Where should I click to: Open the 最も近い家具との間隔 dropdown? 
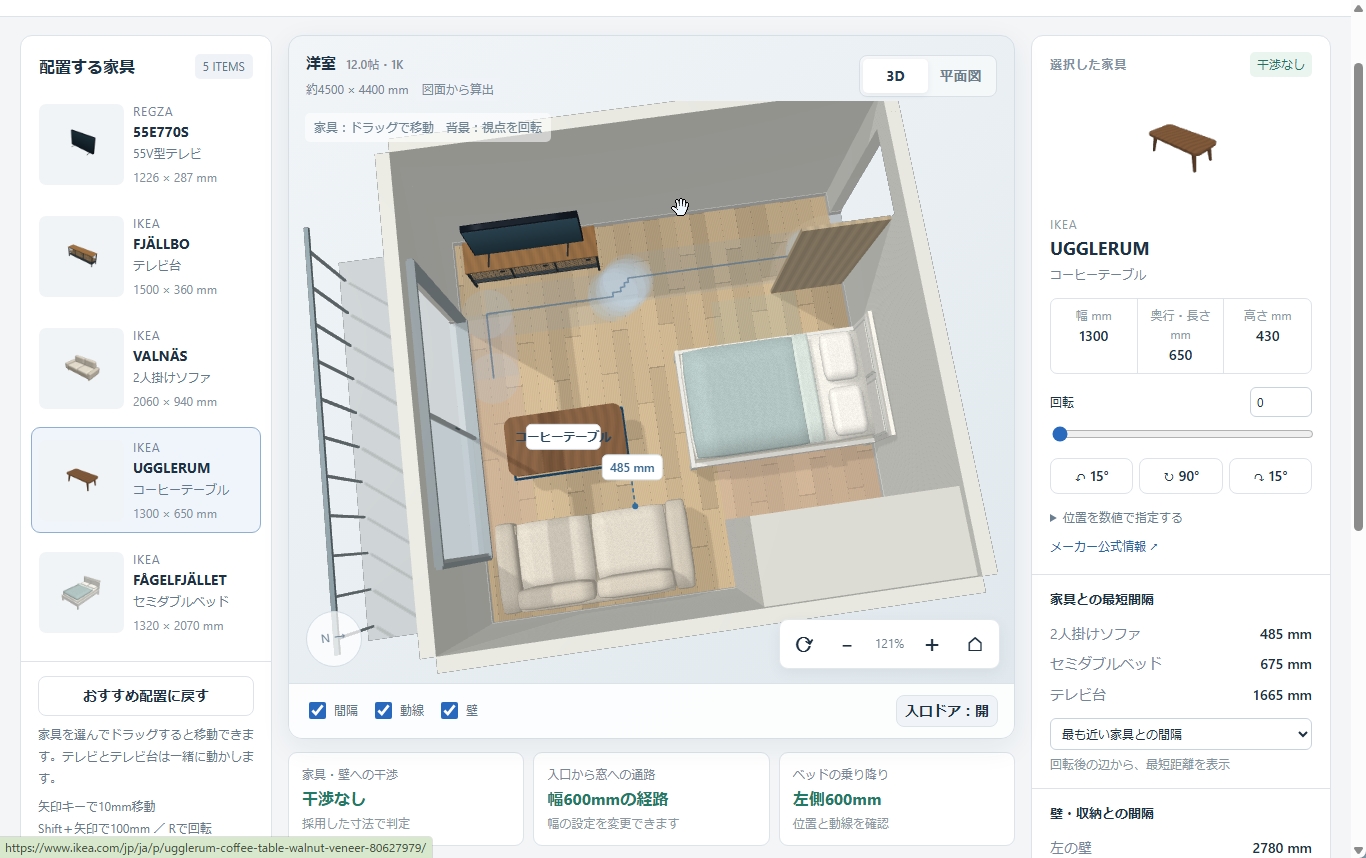tap(1181, 734)
